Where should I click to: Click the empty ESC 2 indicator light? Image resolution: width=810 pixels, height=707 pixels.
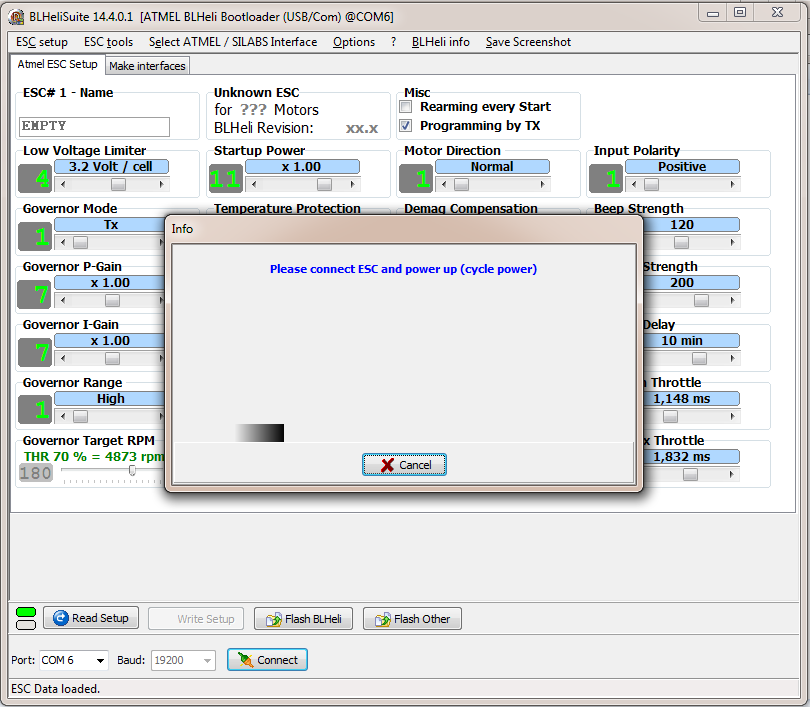tap(26, 625)
